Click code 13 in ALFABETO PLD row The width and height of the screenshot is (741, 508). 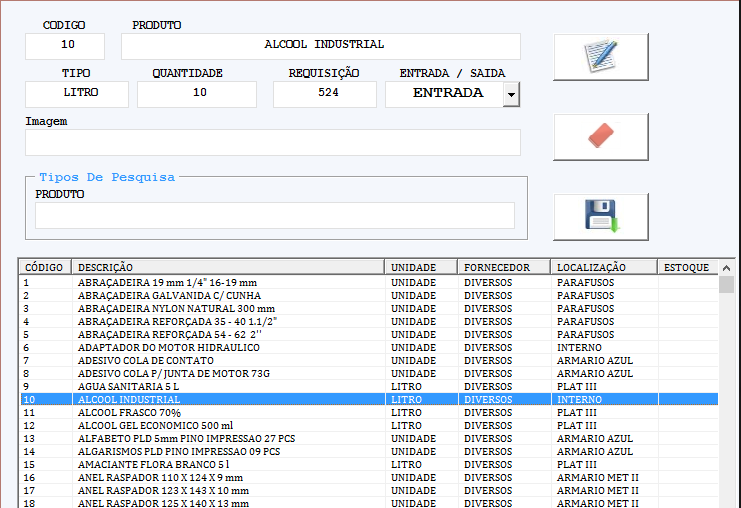point(29,439)
